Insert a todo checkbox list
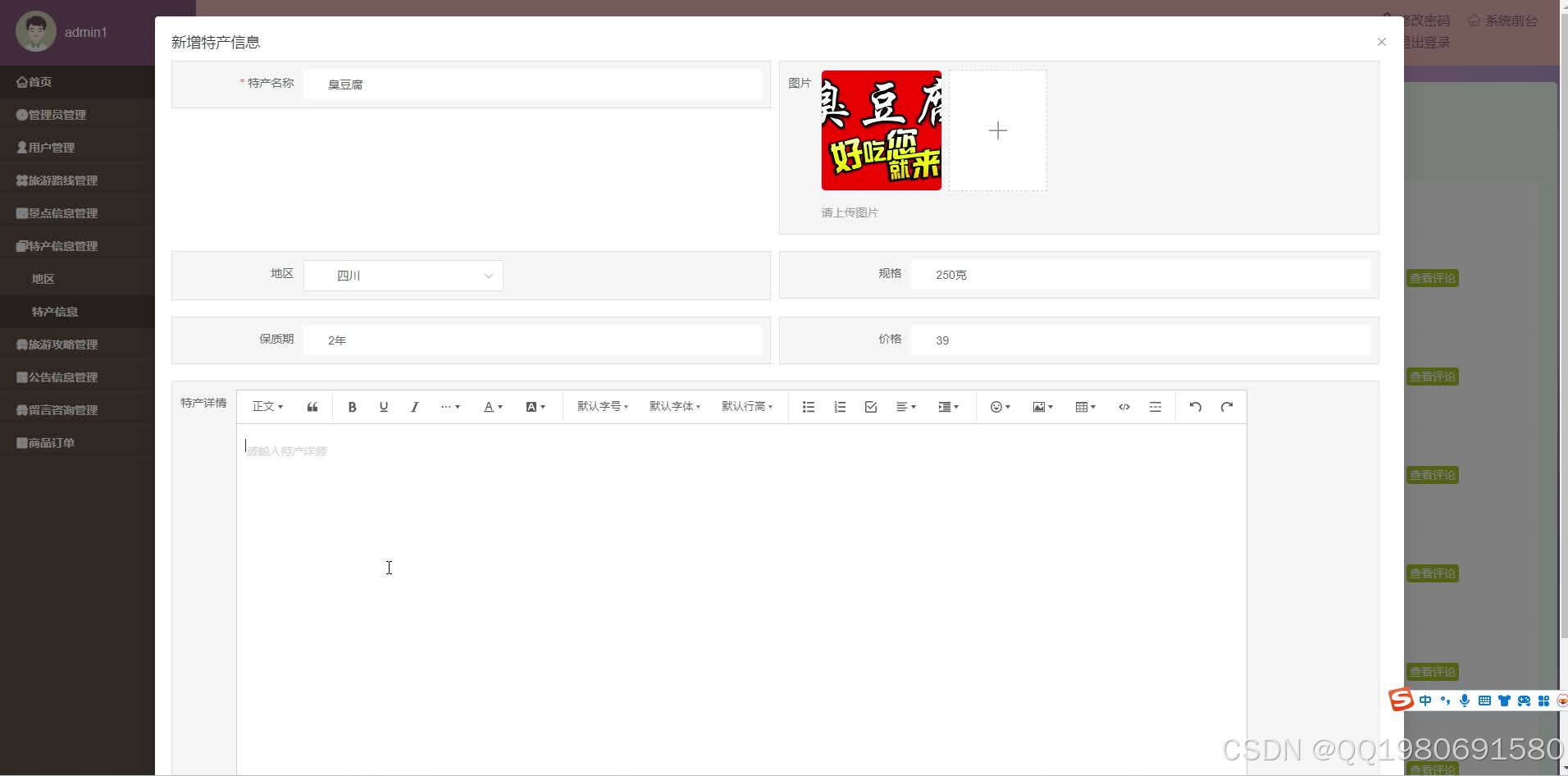The width and height of the screenshot is (1568, 776). (871, 407)
